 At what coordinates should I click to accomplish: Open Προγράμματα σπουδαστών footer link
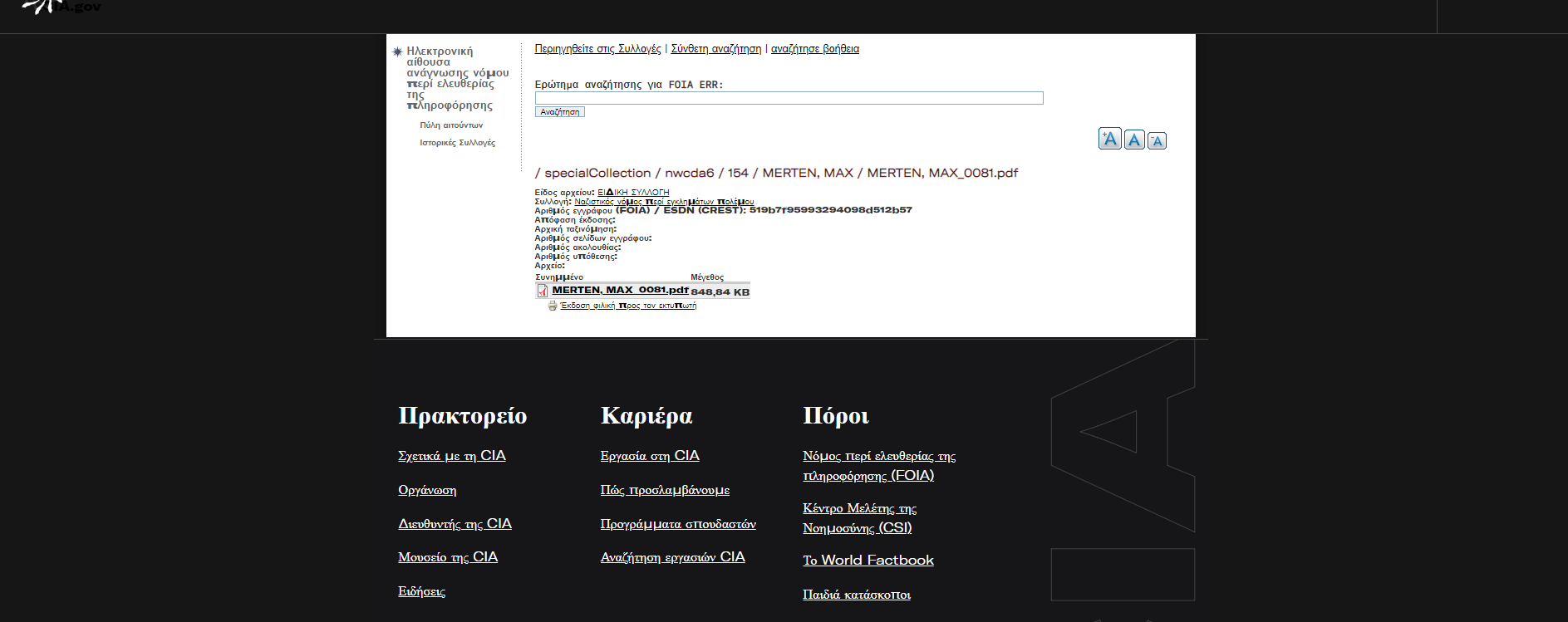point(678,524)
